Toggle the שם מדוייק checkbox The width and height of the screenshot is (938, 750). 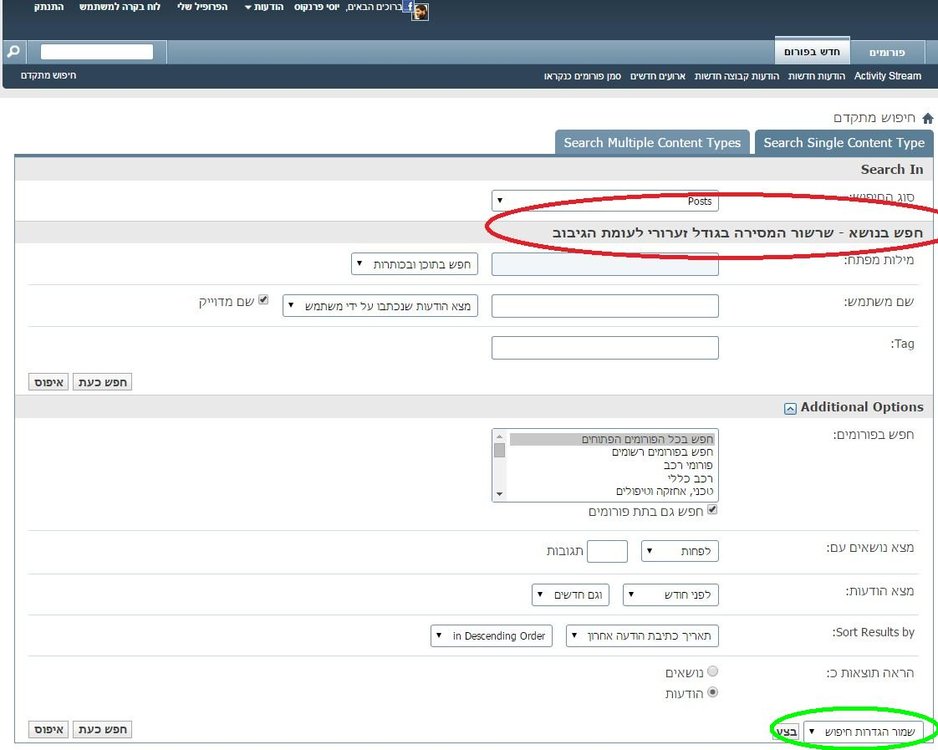pyautogui.click(x=263, y=300)
